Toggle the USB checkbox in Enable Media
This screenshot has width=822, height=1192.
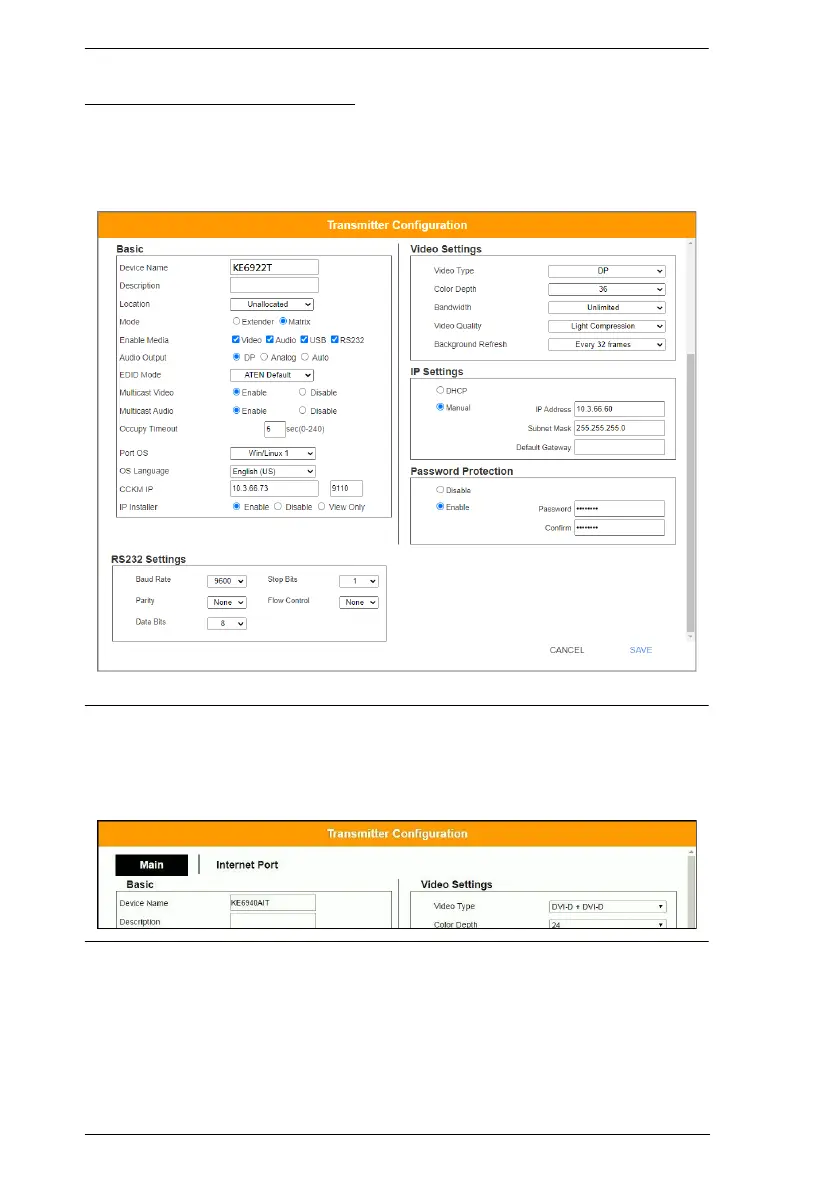(304, 340)
